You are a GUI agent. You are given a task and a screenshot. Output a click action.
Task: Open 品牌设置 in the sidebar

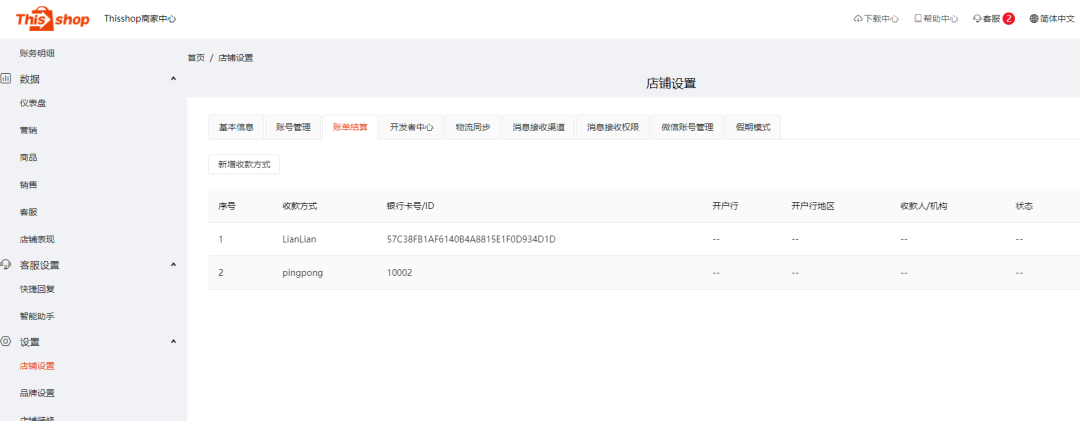pos(37,393)
